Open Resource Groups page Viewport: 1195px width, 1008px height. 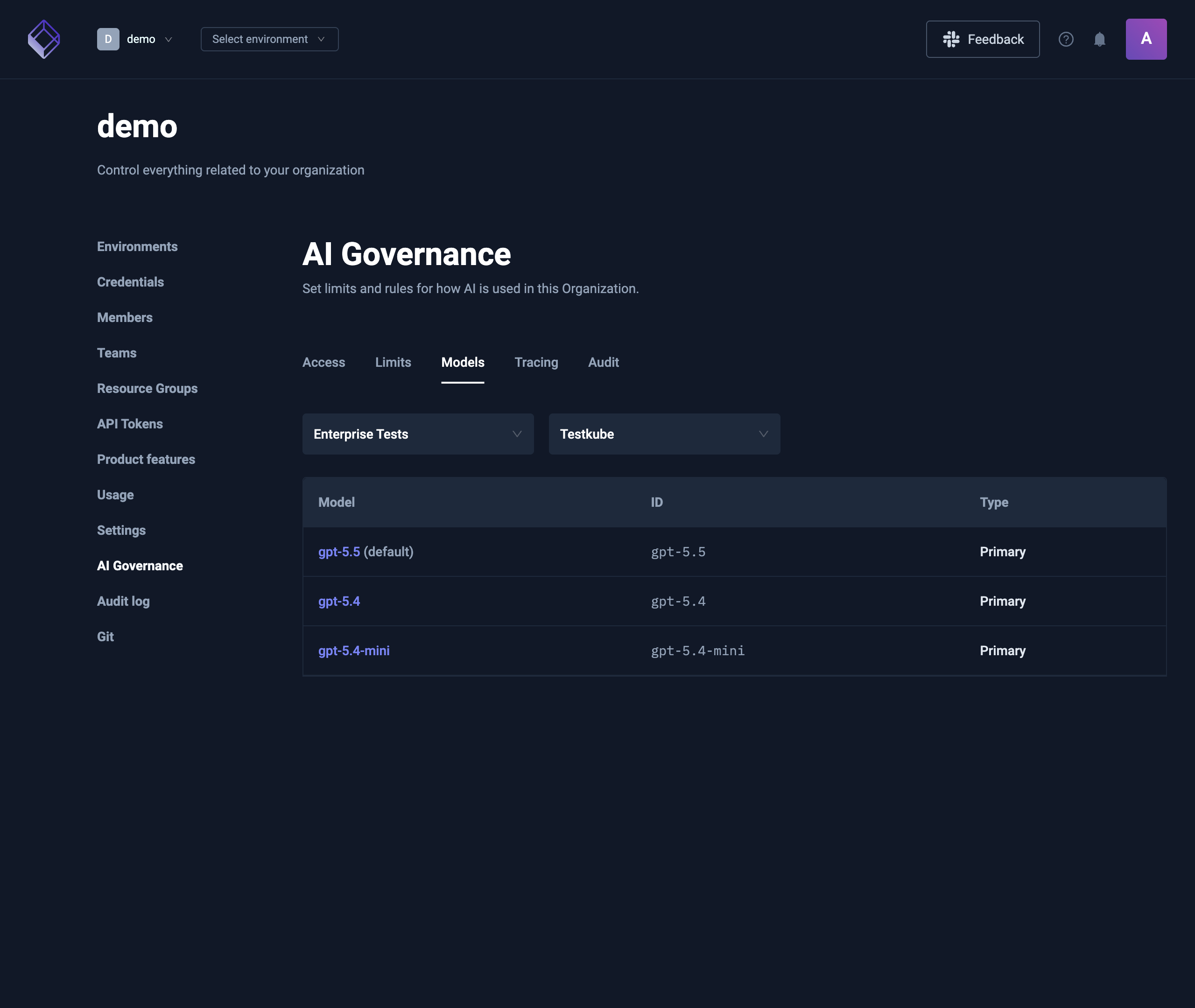point(148,389)
